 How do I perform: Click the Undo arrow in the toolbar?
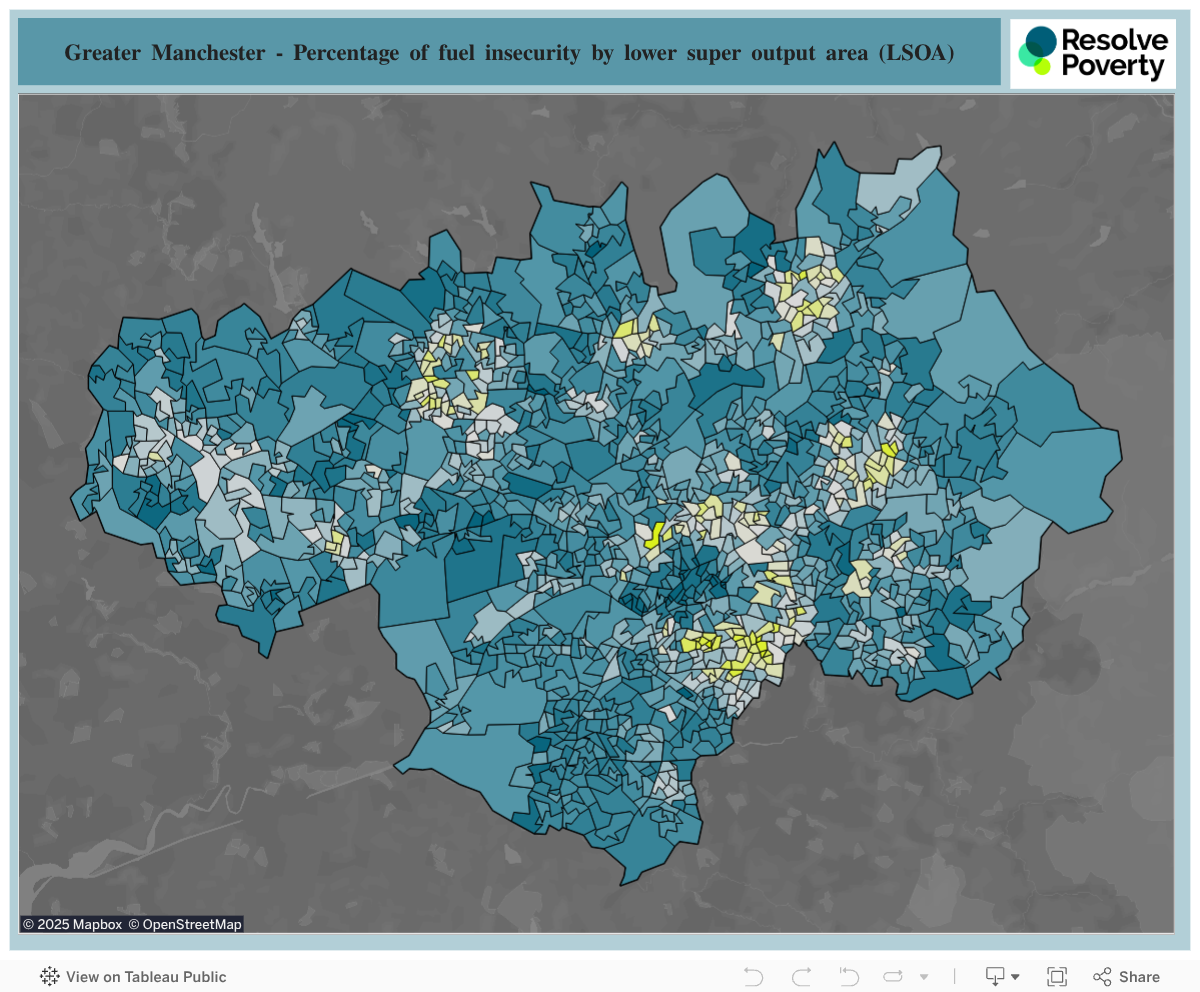[x=753, y=977]
